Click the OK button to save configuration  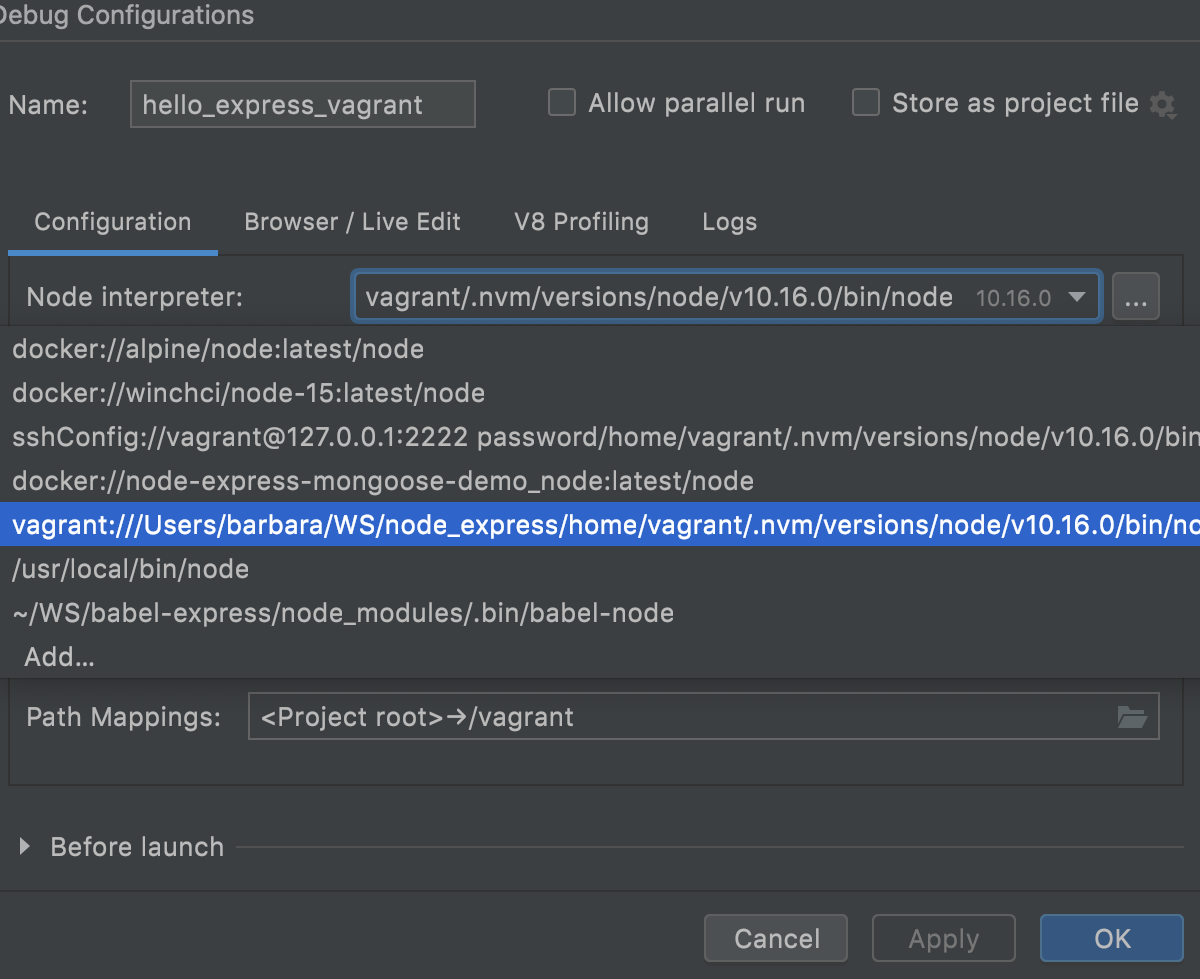[x=1111, y=938]
